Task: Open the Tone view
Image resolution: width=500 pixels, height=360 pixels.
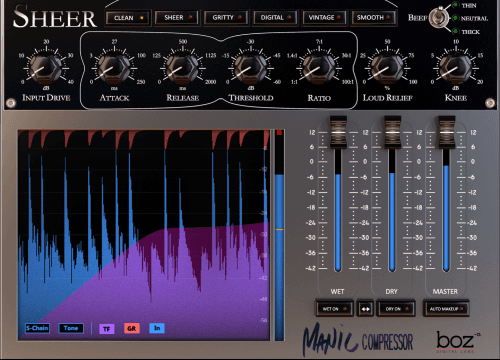Action: pyautogui.click(x=71, y=328)
